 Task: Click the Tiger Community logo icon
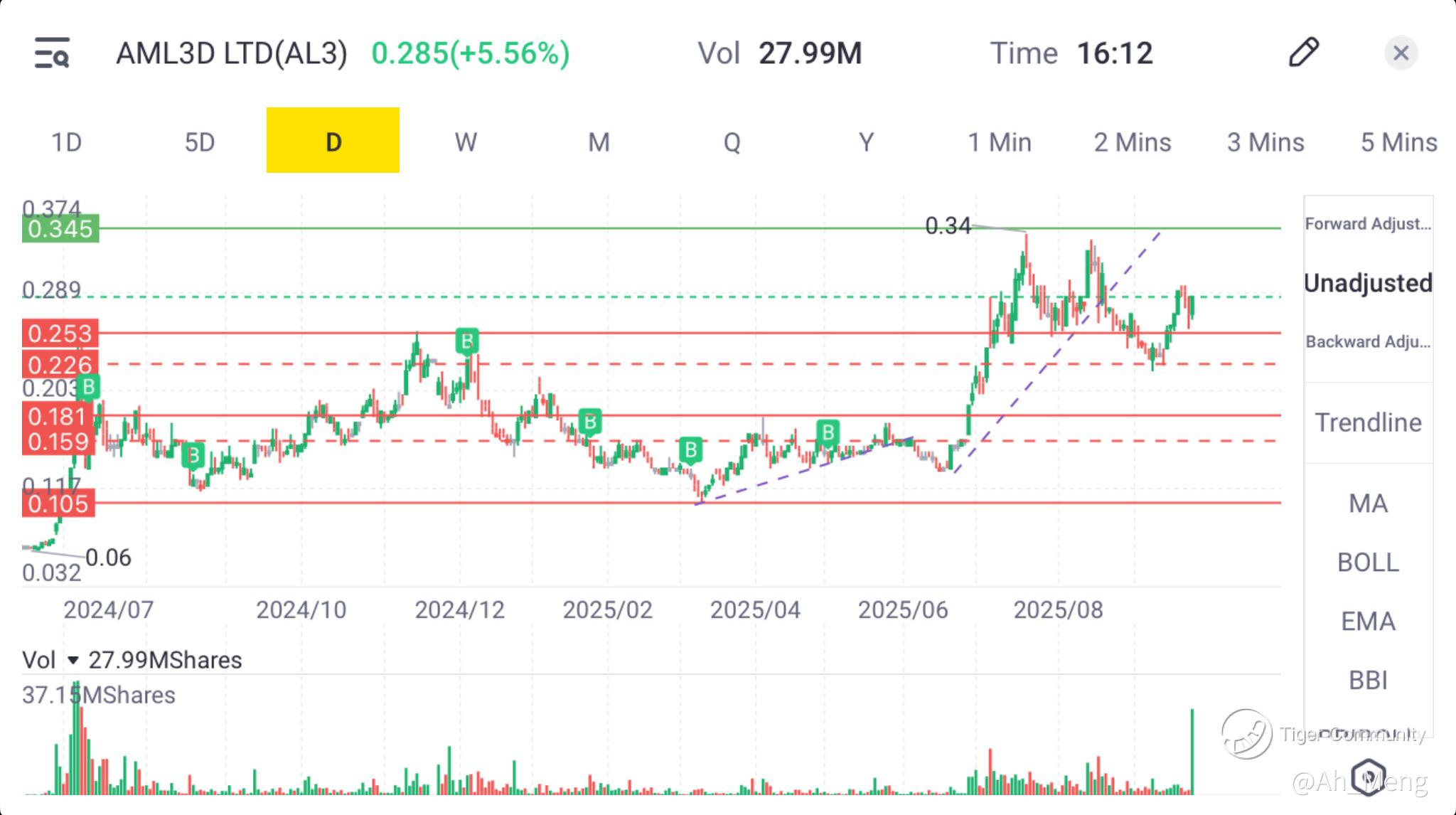click(x=1246, y=734)
